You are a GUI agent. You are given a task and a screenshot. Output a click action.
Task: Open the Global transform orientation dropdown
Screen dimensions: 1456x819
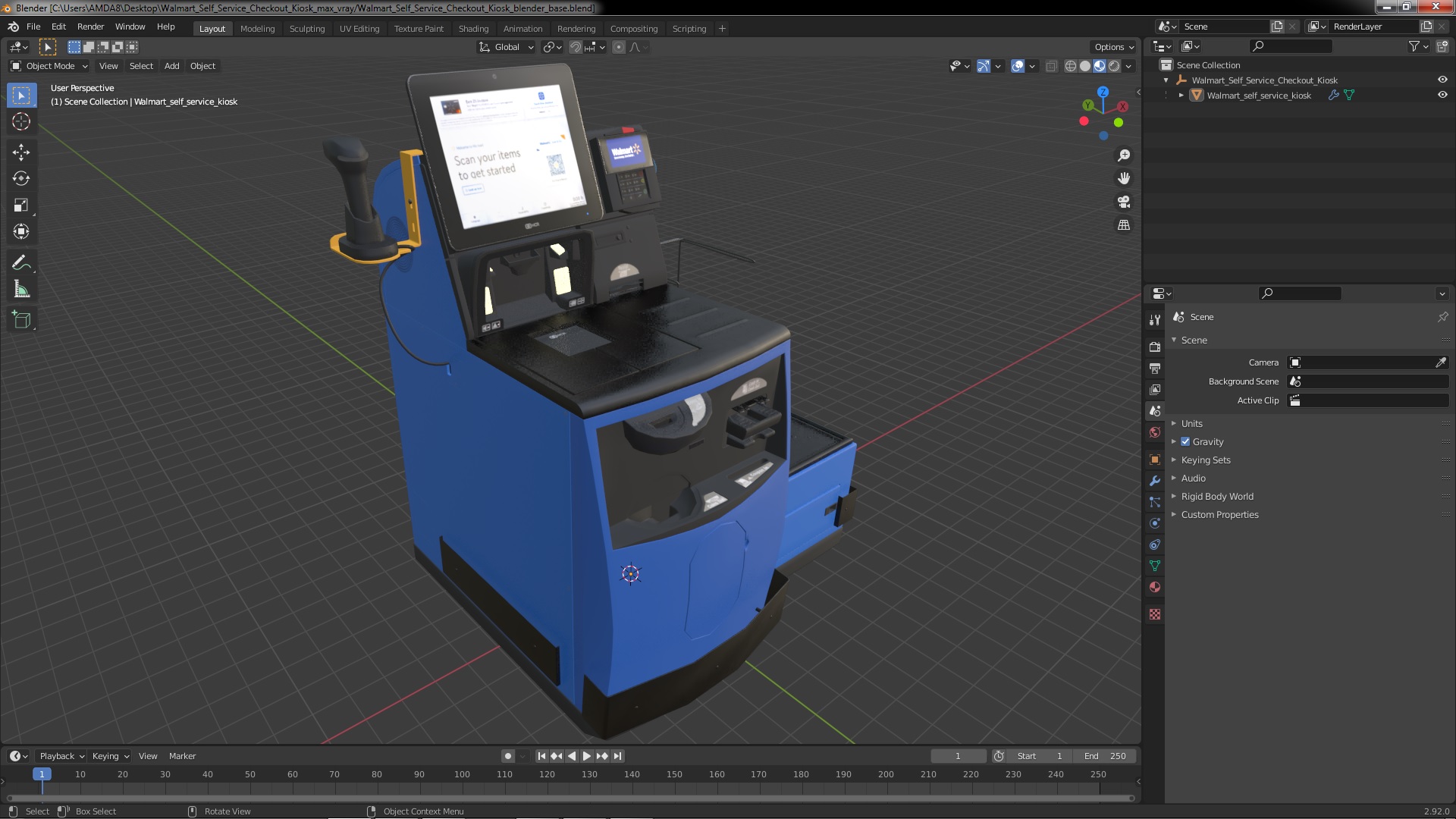coord(506,47)
